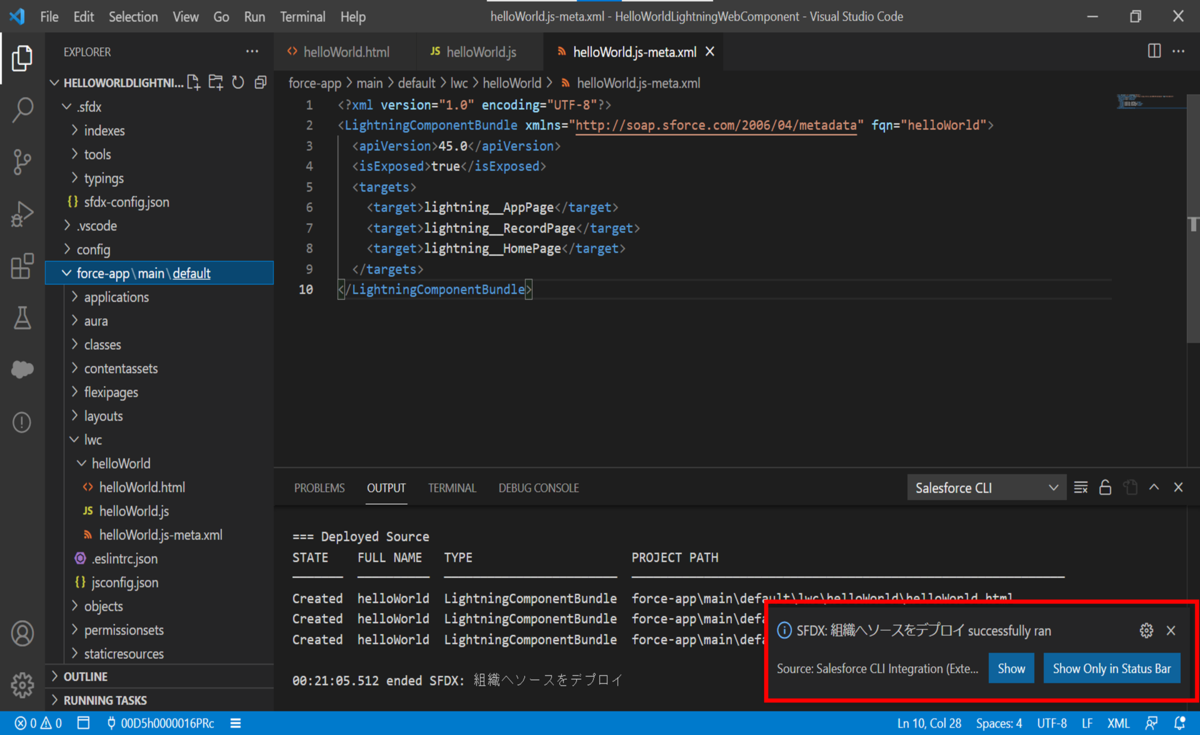
Task: Open the sforce metadata URL link
Action: click(717, 126)
